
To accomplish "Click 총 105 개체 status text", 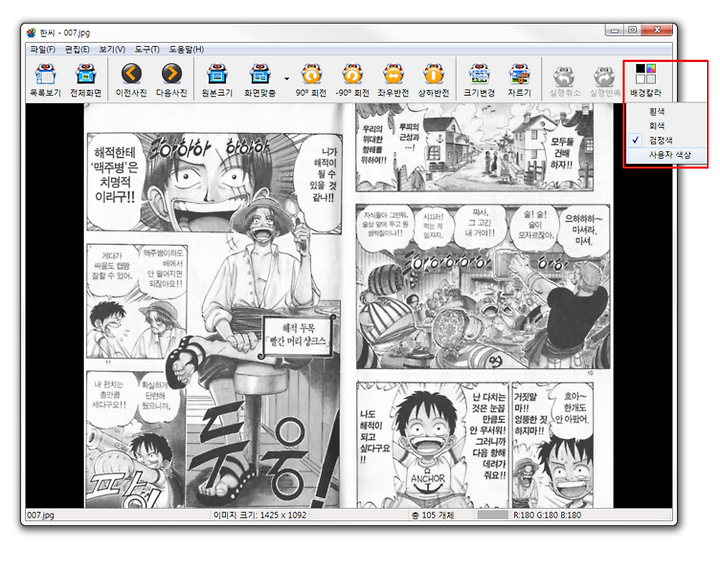I will pos(433,515).
